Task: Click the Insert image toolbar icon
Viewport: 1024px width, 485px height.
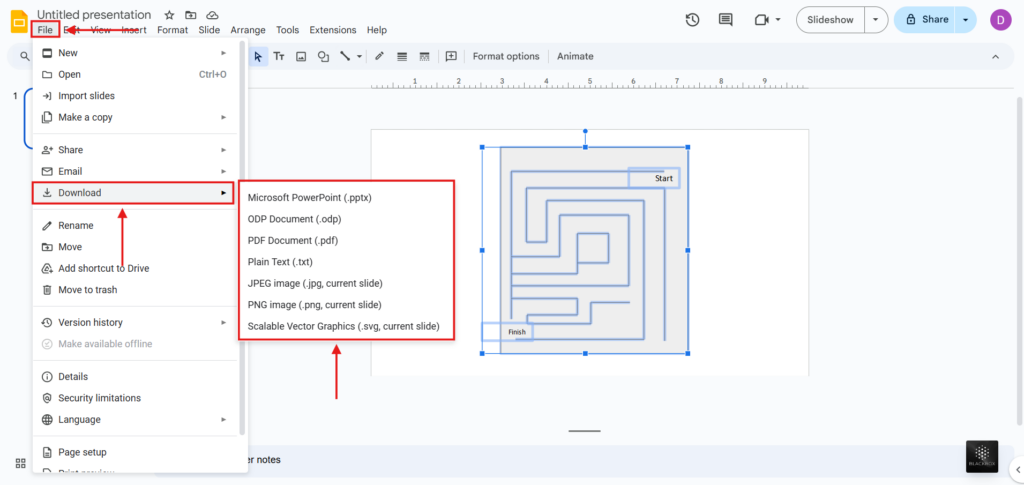Action: click(301, 57)
